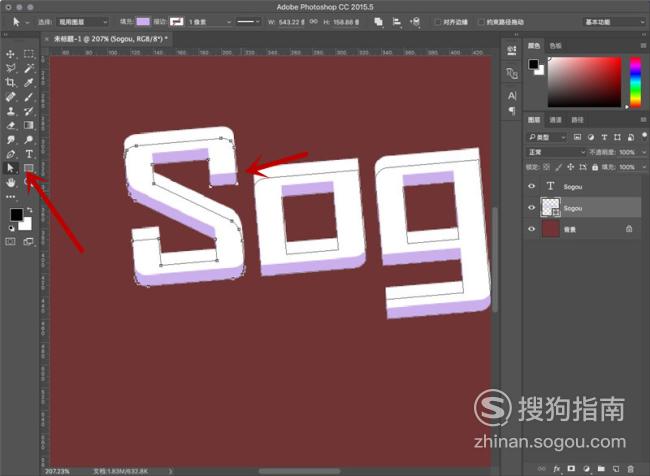Select the Magic Wand tool
Screen dimensions: 650x476
[29, 68]
